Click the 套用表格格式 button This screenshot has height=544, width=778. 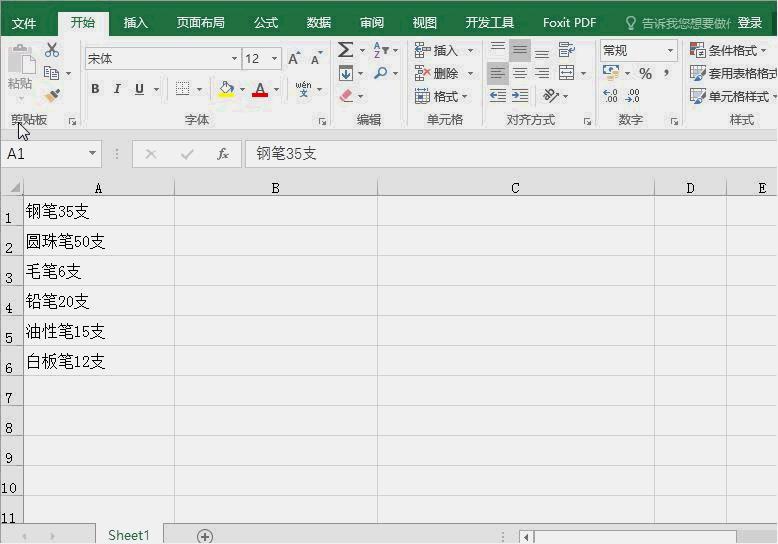[733, 73]
